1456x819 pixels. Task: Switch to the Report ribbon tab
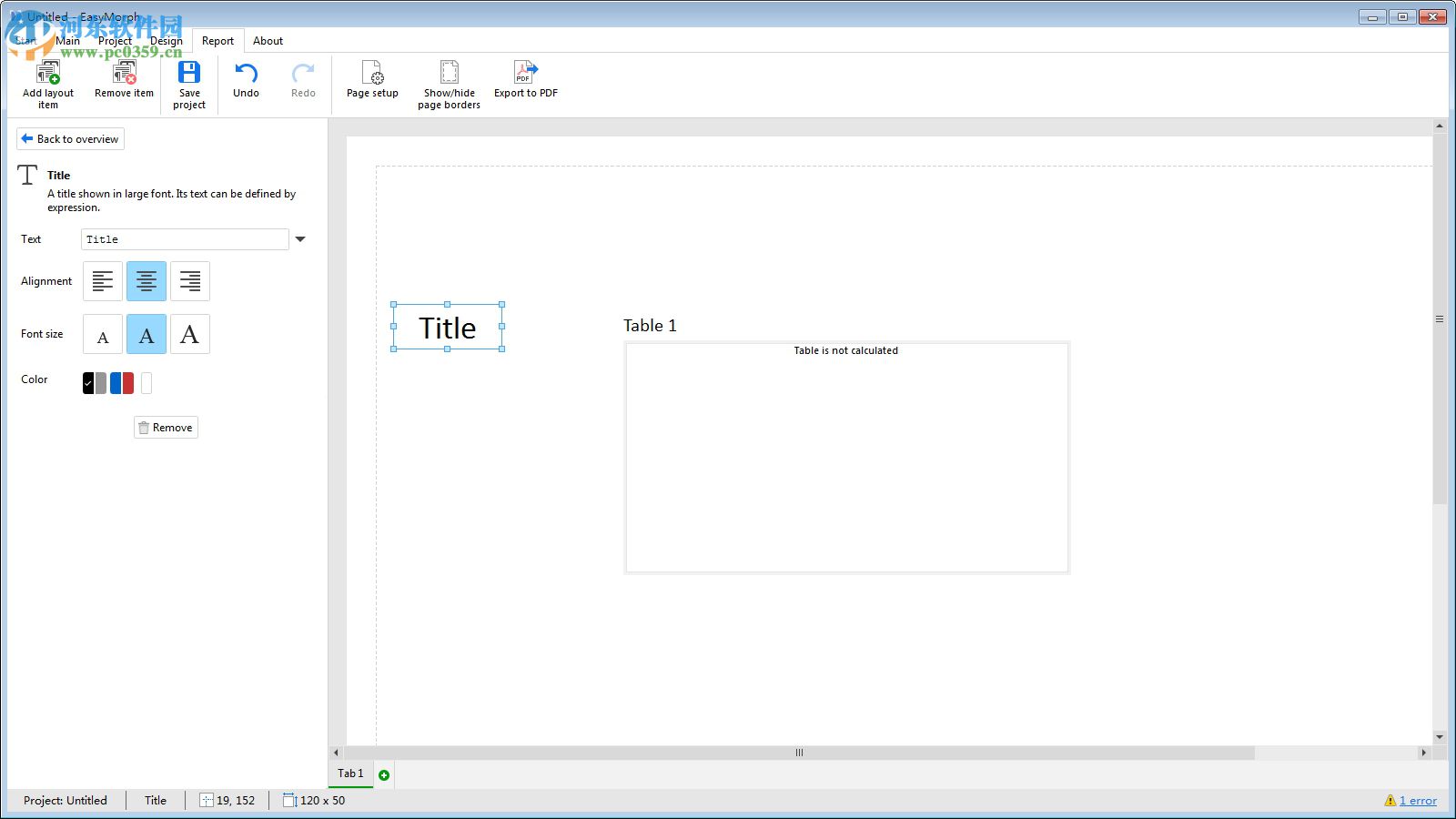coord(217,41)
